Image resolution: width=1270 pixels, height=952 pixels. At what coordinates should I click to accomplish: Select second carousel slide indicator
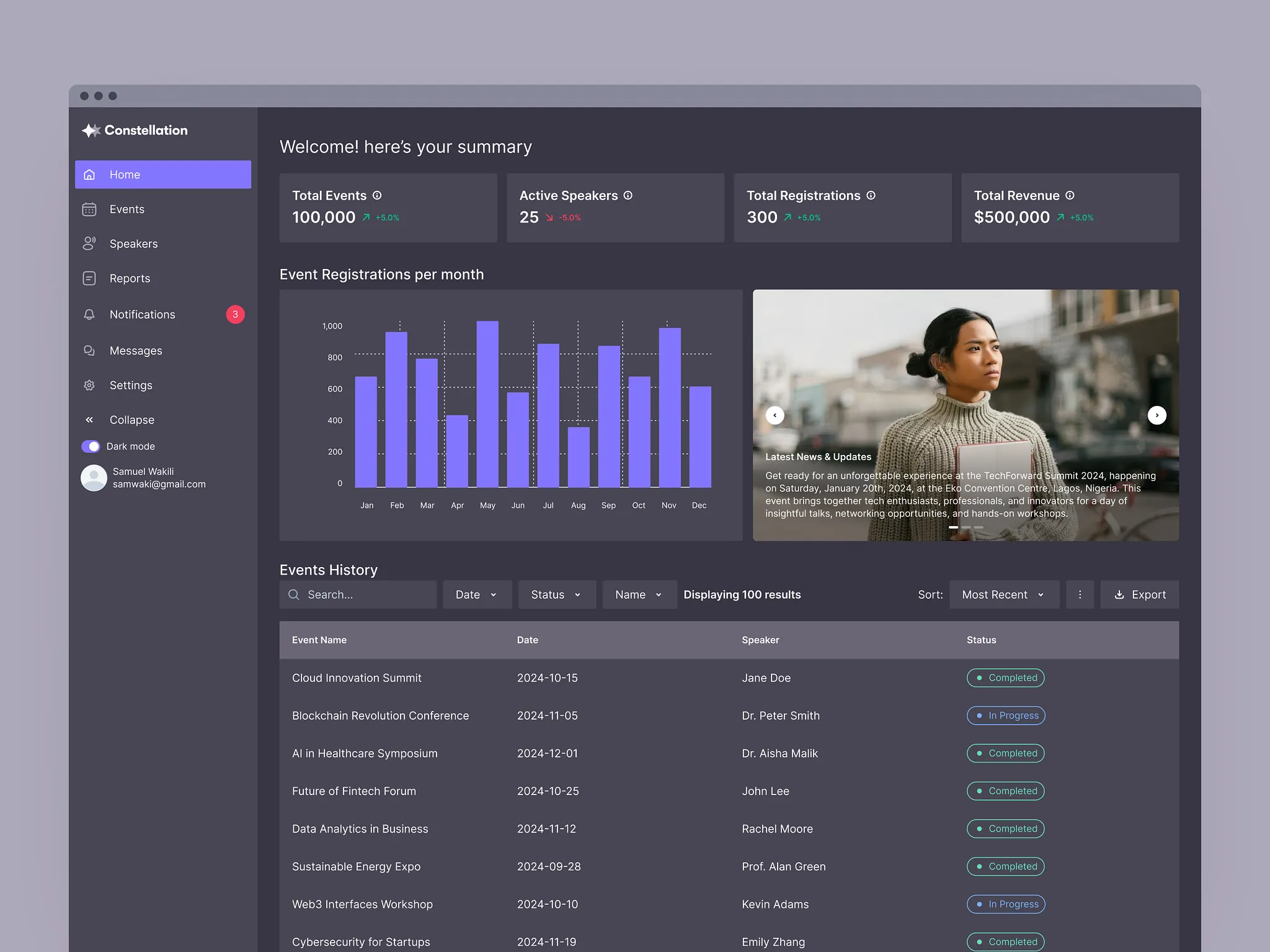966,527
